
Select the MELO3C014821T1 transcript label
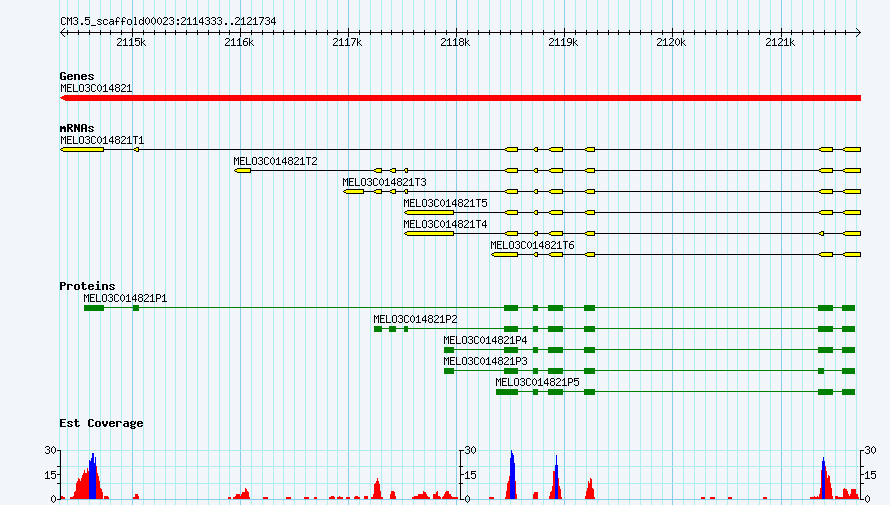(102, 140)
